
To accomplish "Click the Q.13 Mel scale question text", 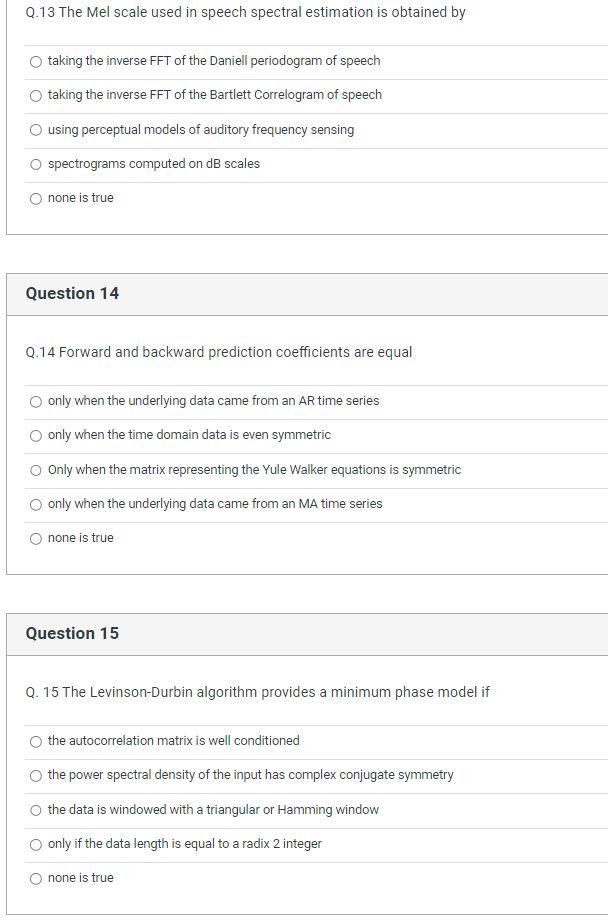I will (245, 14).
